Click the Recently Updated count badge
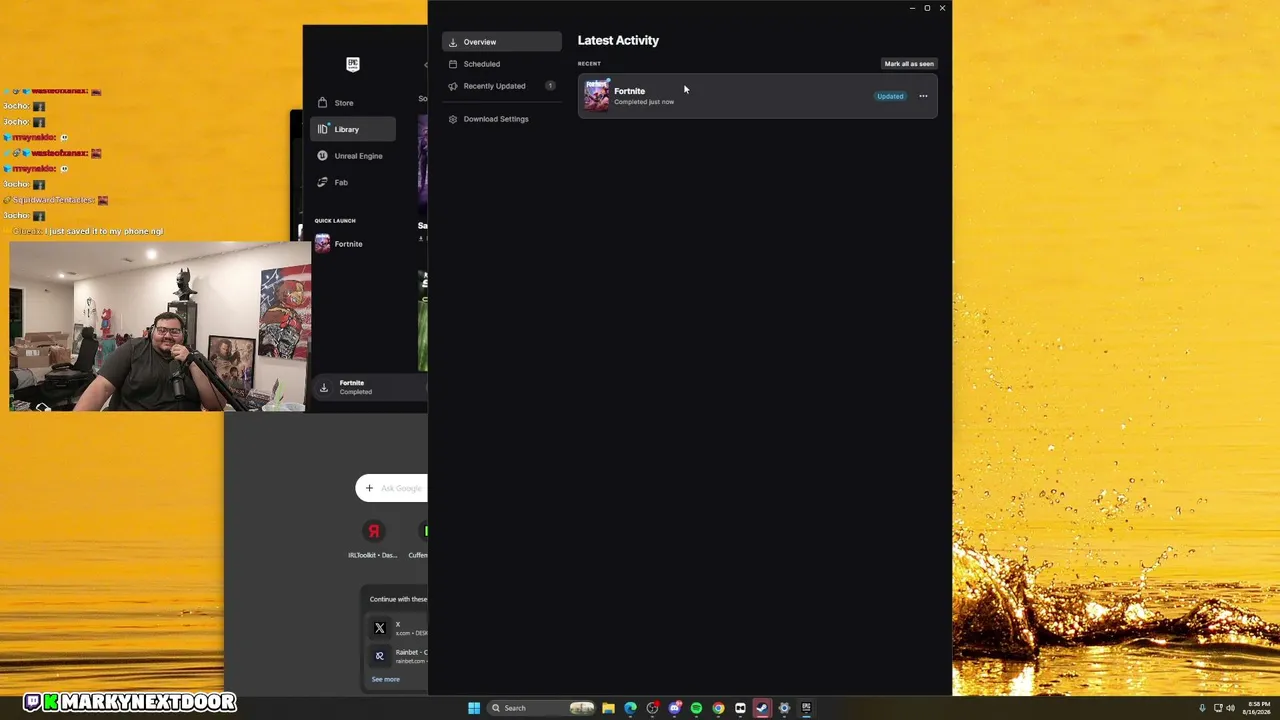This screenshot has height=720, width=1280. click(x=550, y=86)
